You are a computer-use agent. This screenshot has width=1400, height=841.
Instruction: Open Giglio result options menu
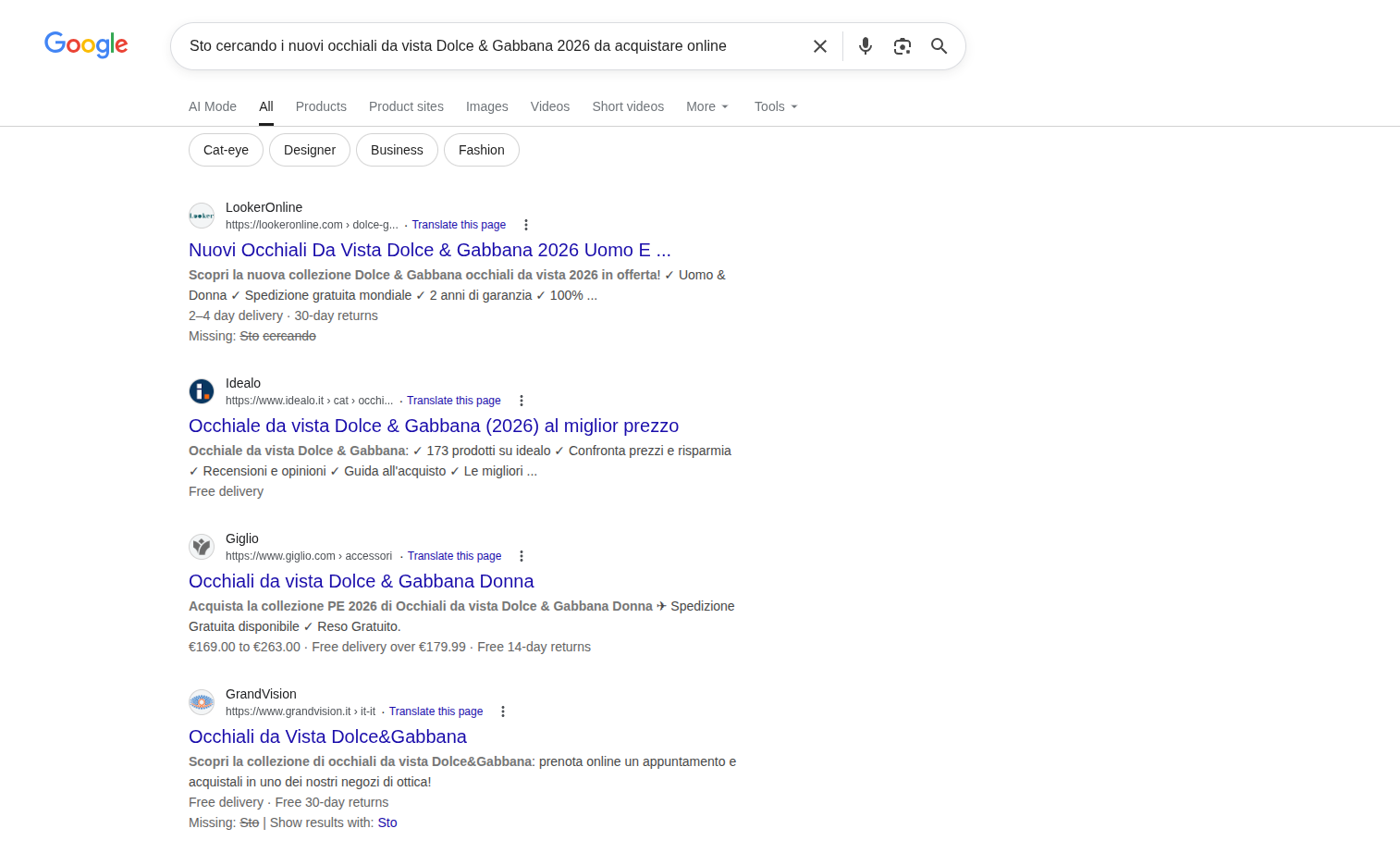pyautogui.click(x=522, y=556)
